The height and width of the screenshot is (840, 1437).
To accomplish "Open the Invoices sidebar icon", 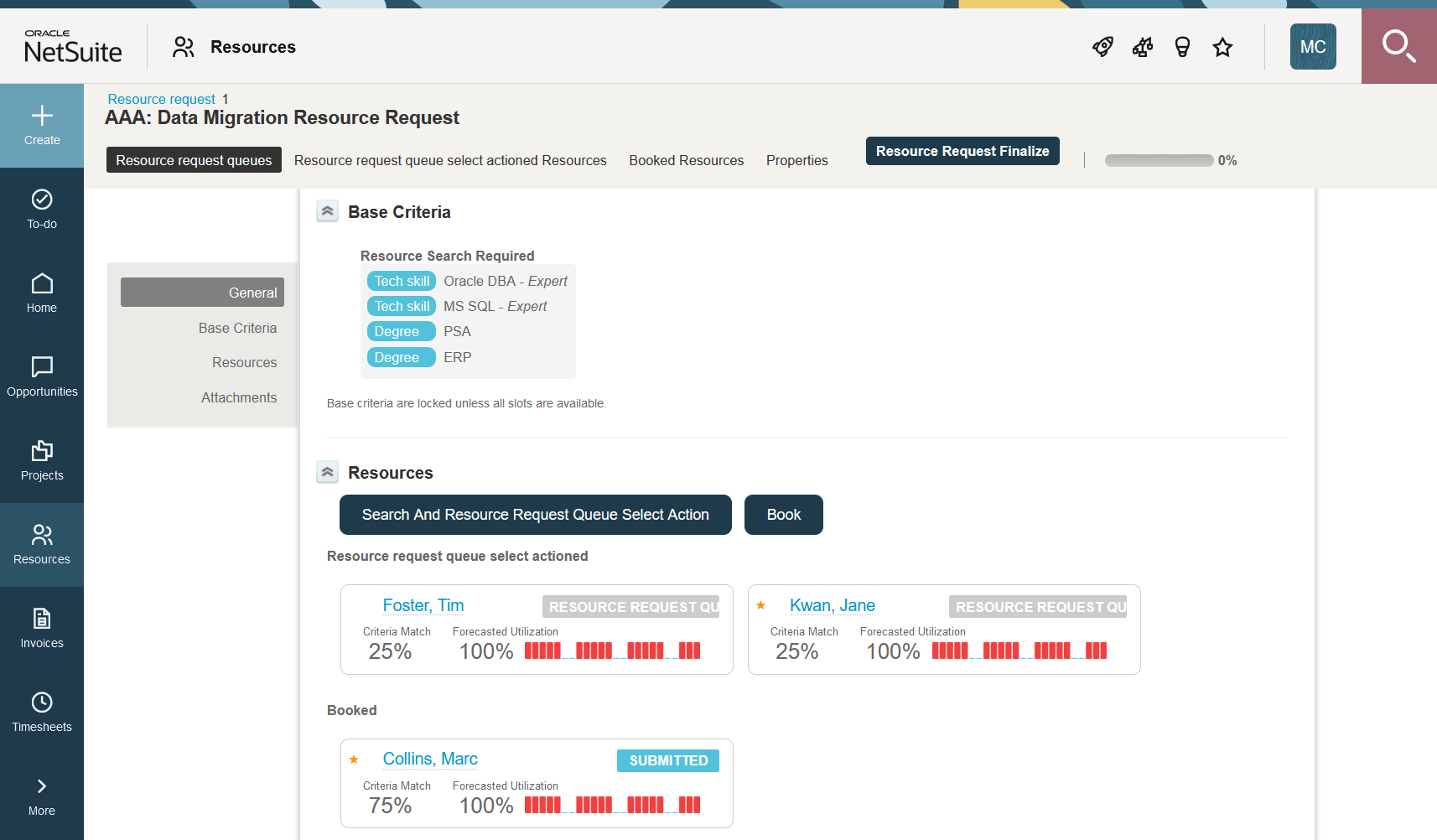I will [41, 627].
